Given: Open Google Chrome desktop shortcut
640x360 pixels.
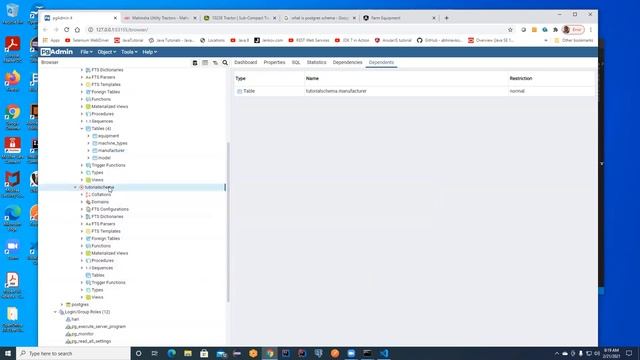Looking at the screenshot, I should (12, 117).
